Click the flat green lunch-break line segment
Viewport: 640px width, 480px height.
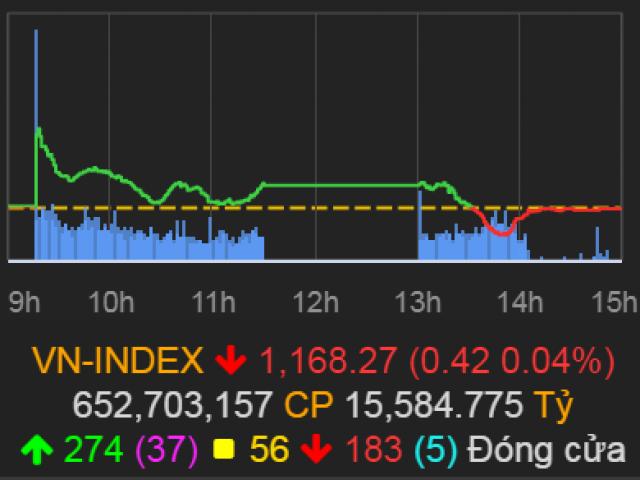342,185
